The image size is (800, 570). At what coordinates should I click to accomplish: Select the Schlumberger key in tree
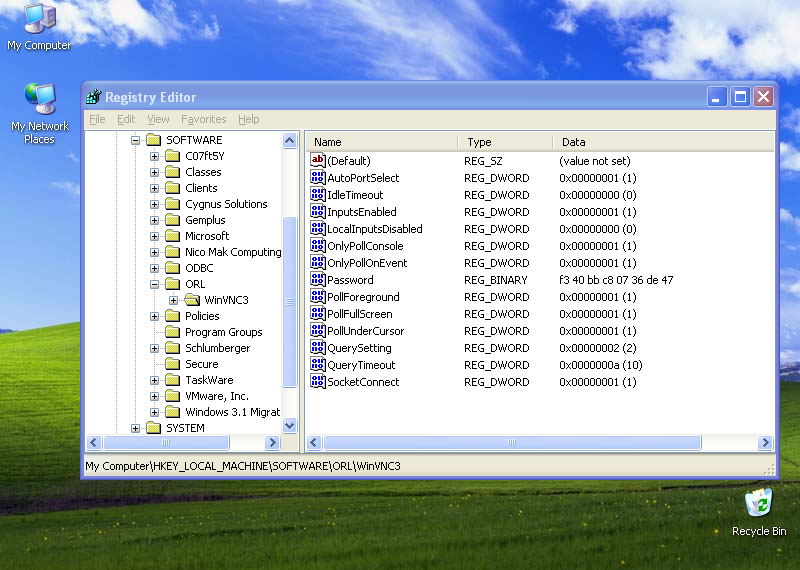(217, 348)
